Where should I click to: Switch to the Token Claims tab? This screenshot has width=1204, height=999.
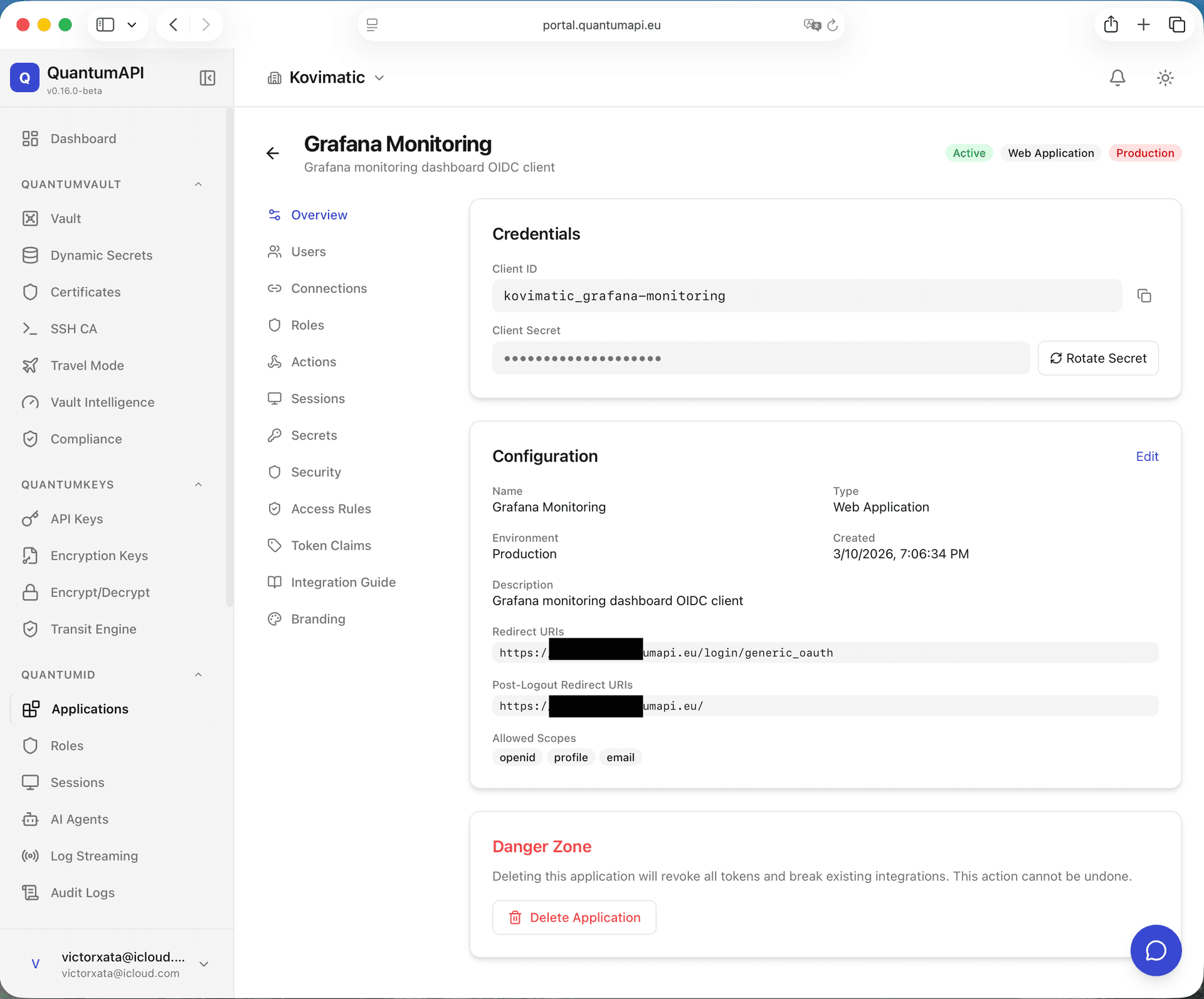coord(331,545)
